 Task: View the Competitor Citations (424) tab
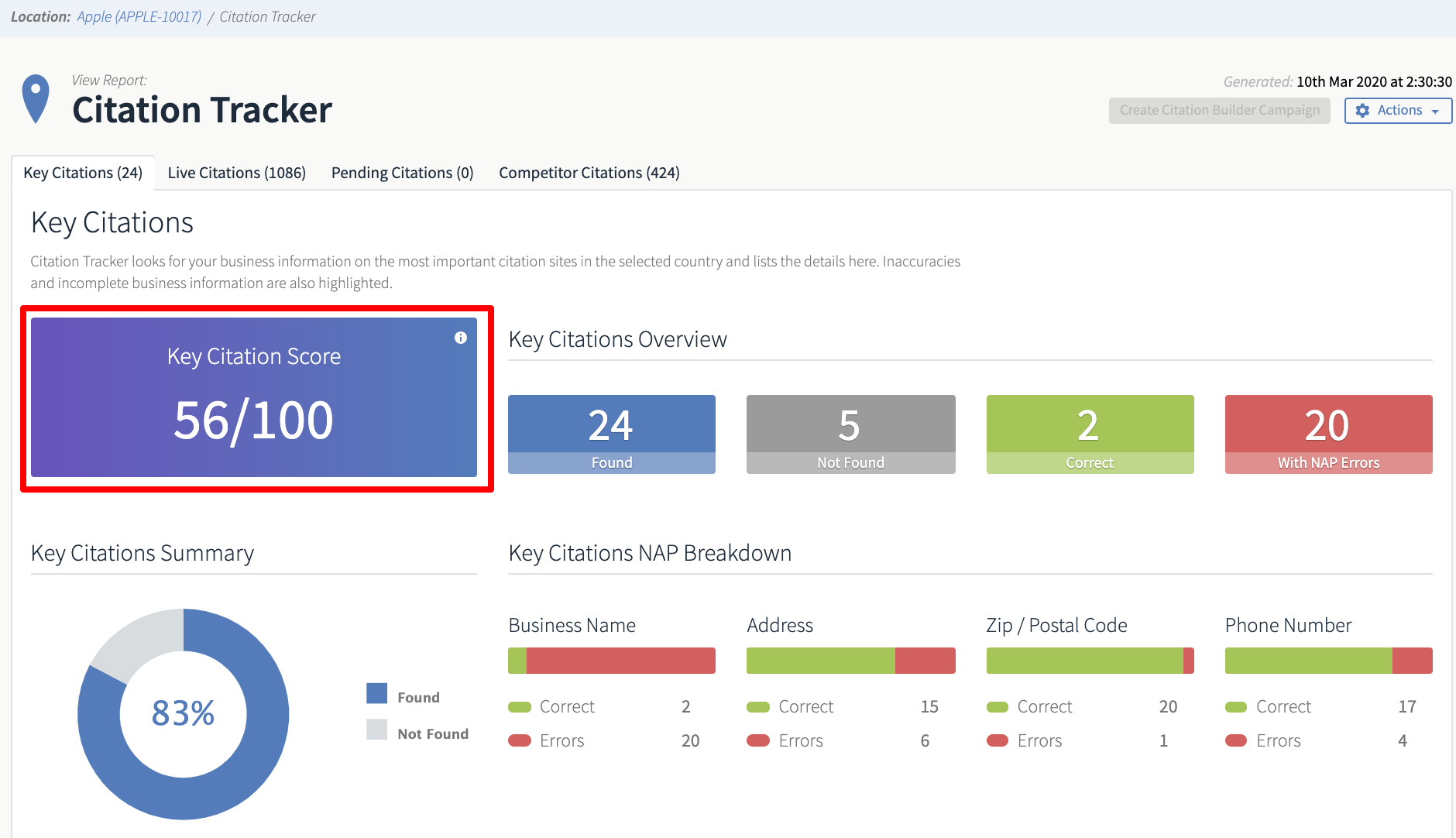[x=589, y=173]
